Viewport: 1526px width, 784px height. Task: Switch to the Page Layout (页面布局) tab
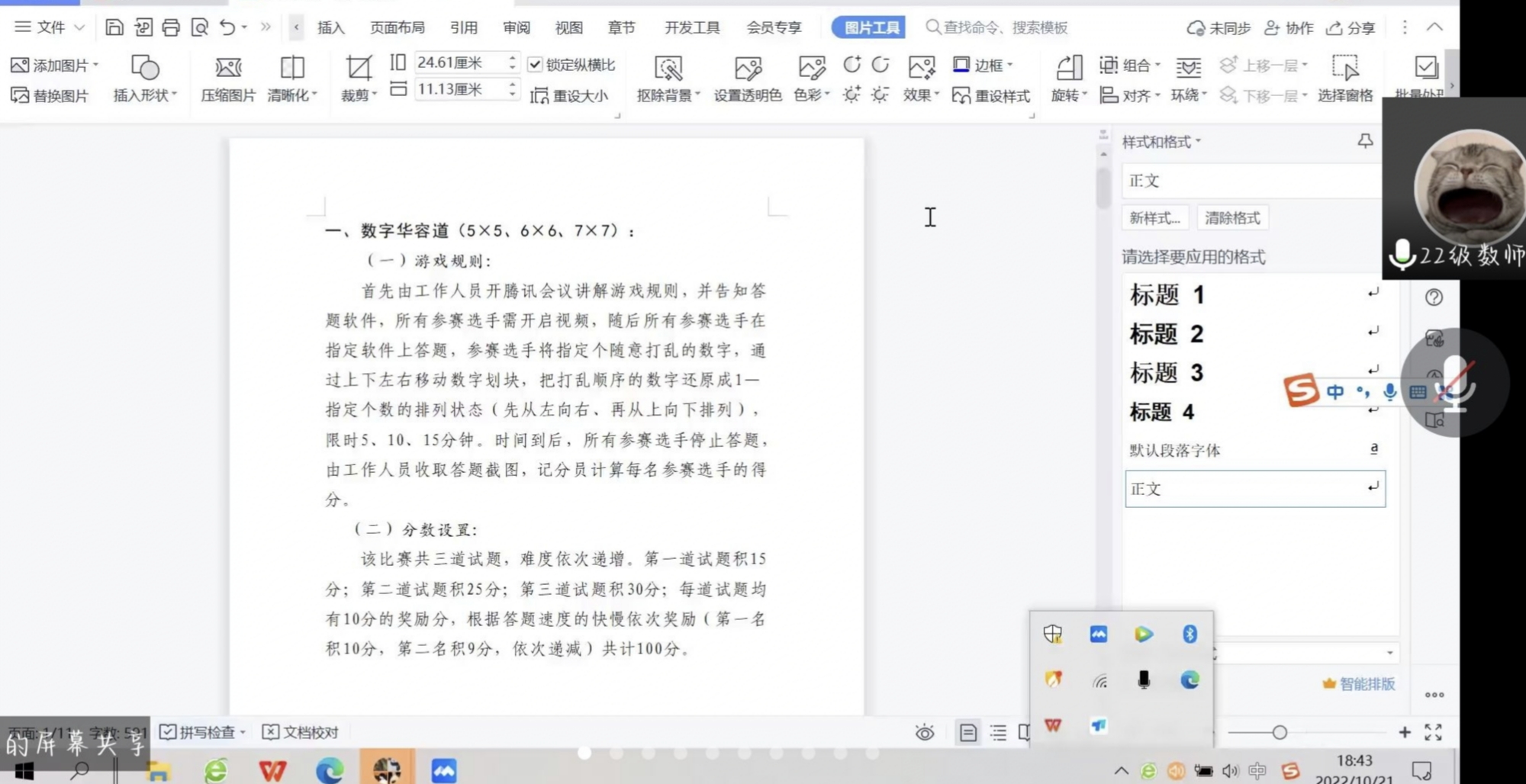(x=397, y=27)
